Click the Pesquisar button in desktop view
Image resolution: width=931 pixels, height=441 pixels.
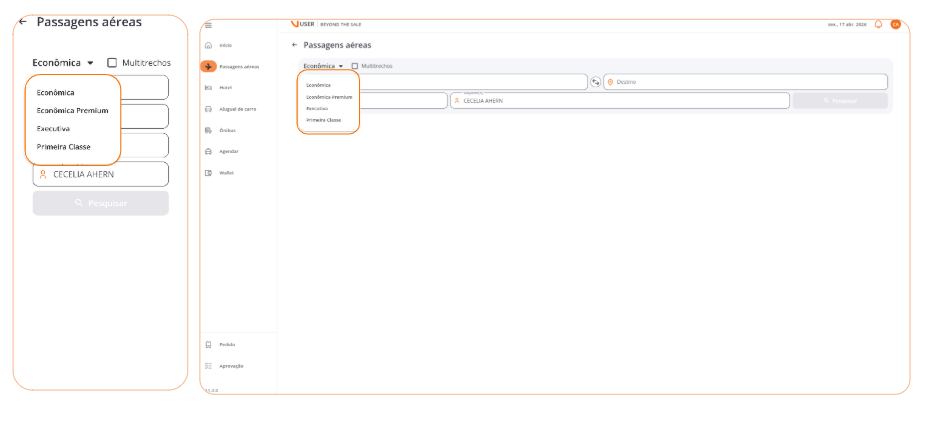[x=839, y=100]
